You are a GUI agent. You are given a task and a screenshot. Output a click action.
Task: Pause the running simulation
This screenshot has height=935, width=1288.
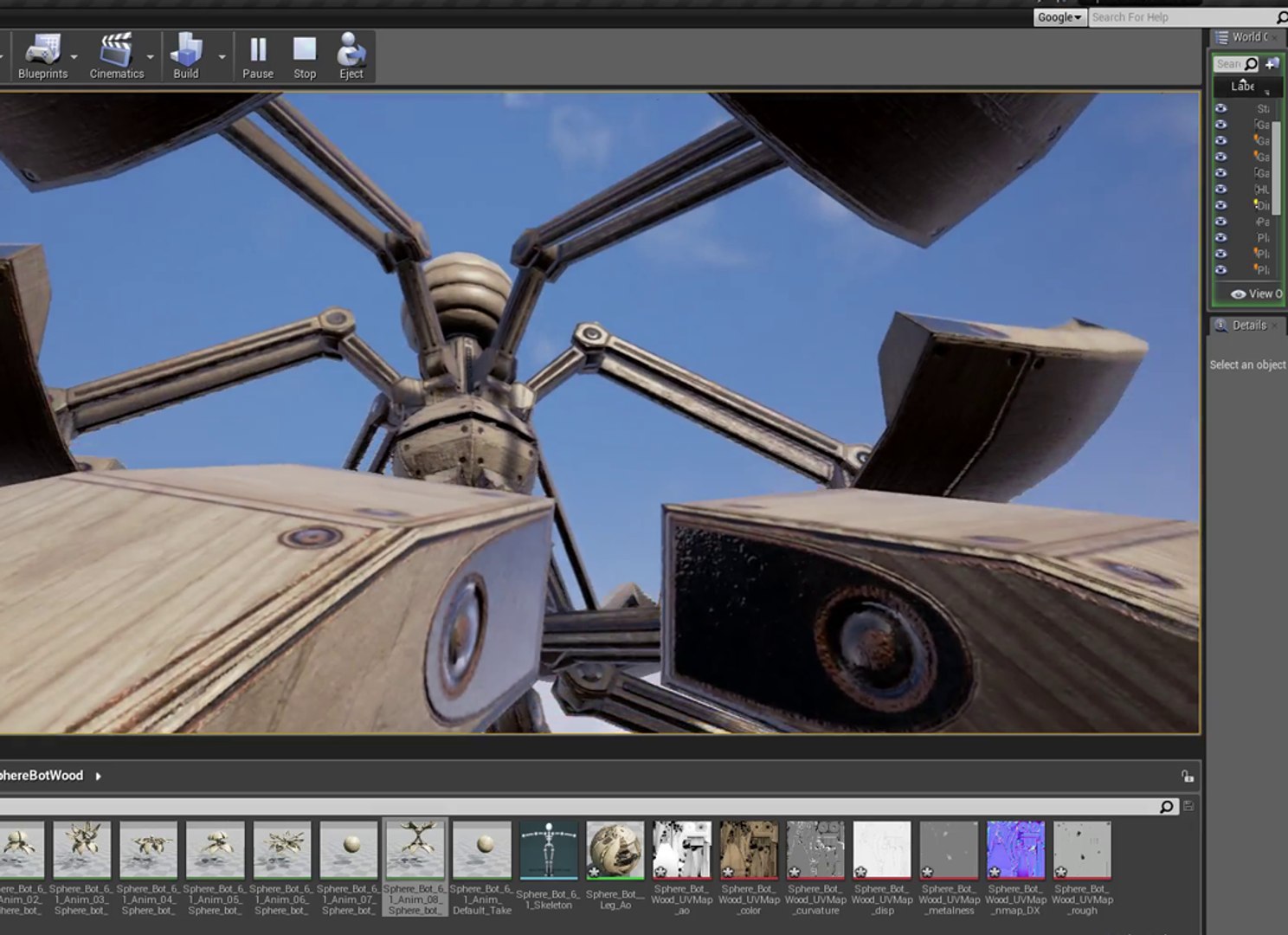(x=258, y=57)
